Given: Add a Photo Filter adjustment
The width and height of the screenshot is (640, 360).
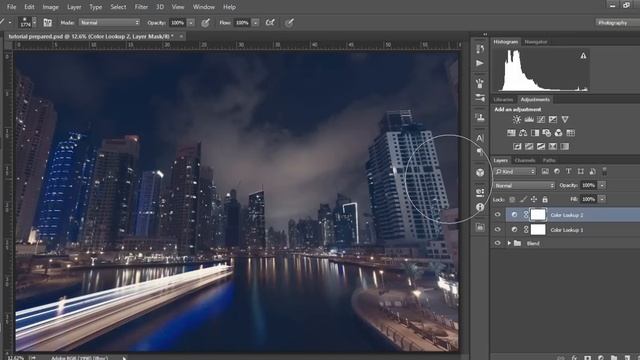Looking at the screenshot, I should [547, 133].
